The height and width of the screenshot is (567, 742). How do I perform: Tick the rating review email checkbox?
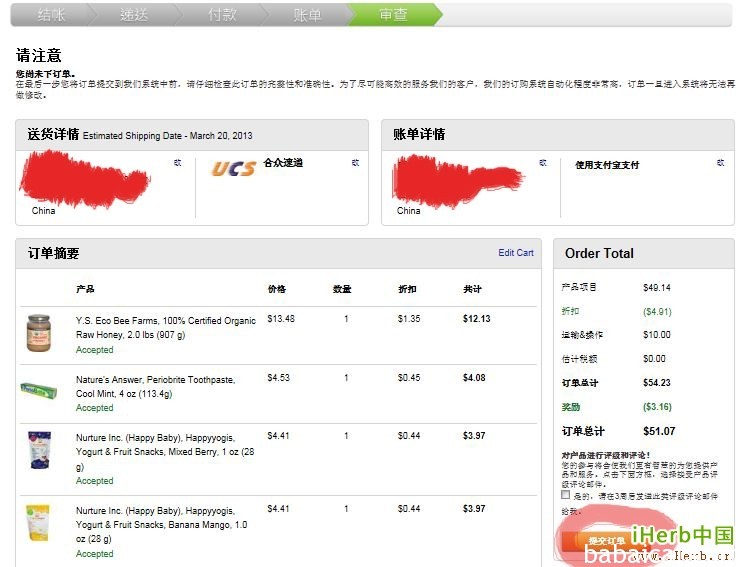point(566,495)
